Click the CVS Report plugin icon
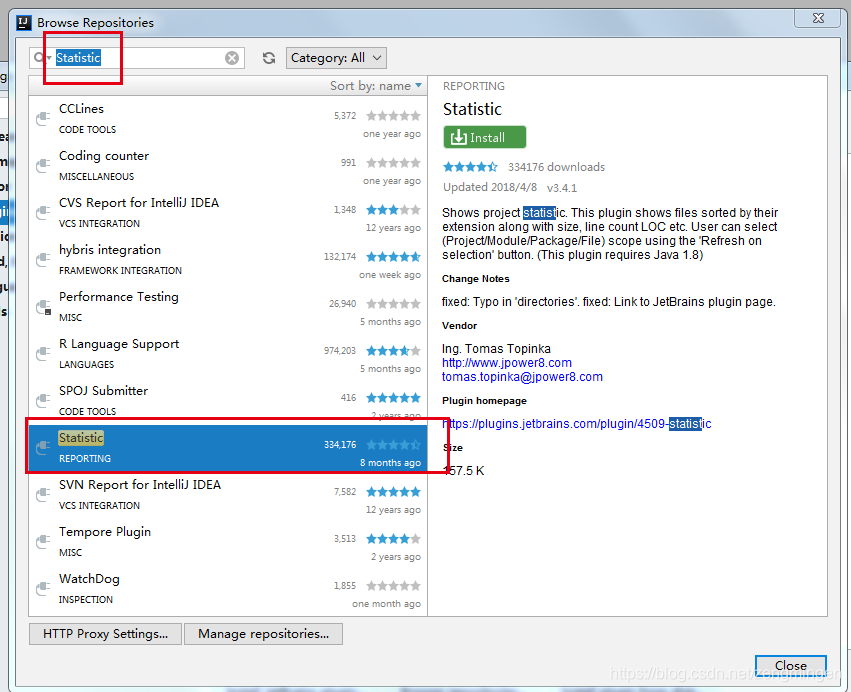 pos(43,212)
